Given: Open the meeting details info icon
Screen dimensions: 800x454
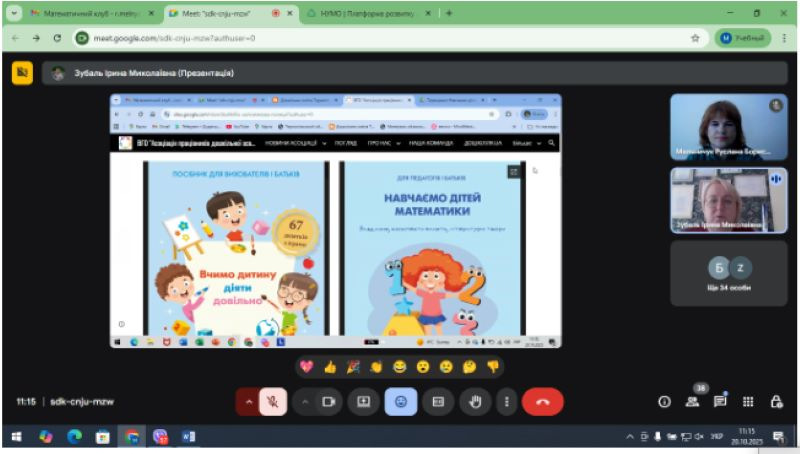Looking at the screenshot, I should (663, 401).
